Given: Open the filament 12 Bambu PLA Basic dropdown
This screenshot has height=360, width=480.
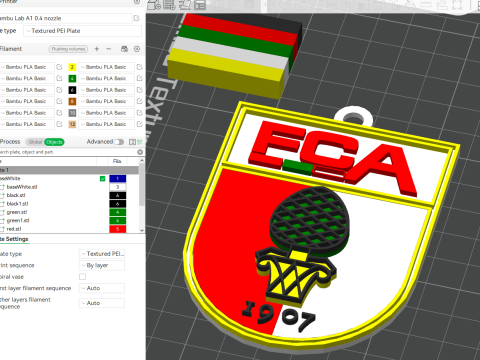Looking at the screenshot, I should point(106,124).
